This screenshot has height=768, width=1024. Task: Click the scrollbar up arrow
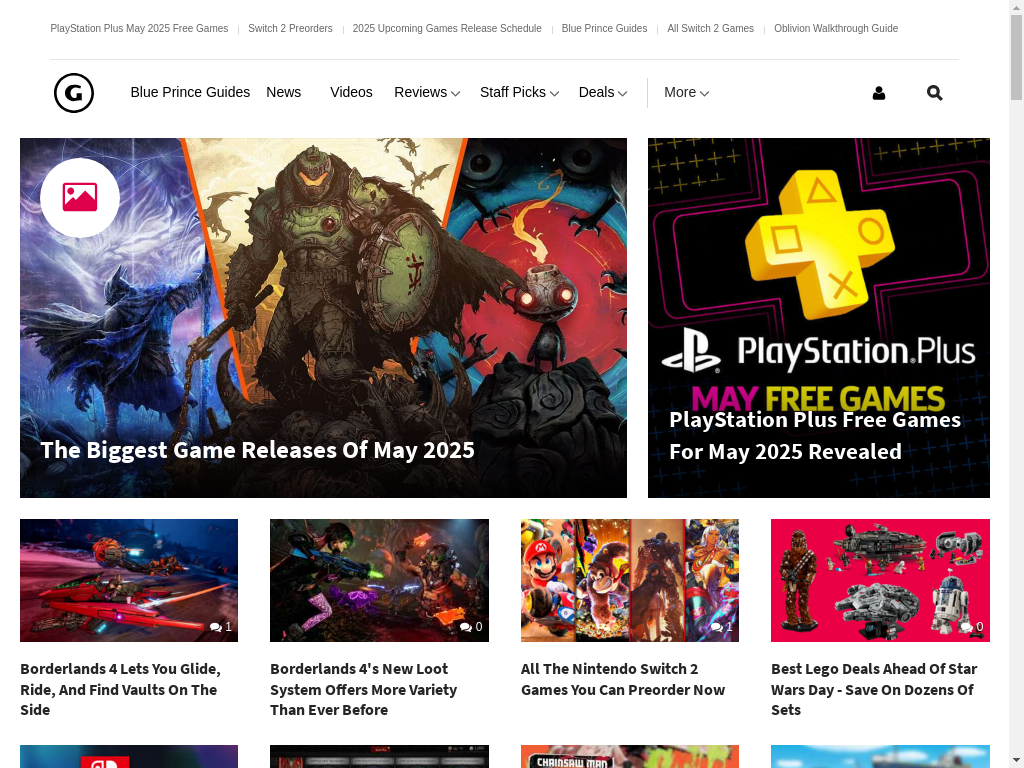tap(1017, 7)
